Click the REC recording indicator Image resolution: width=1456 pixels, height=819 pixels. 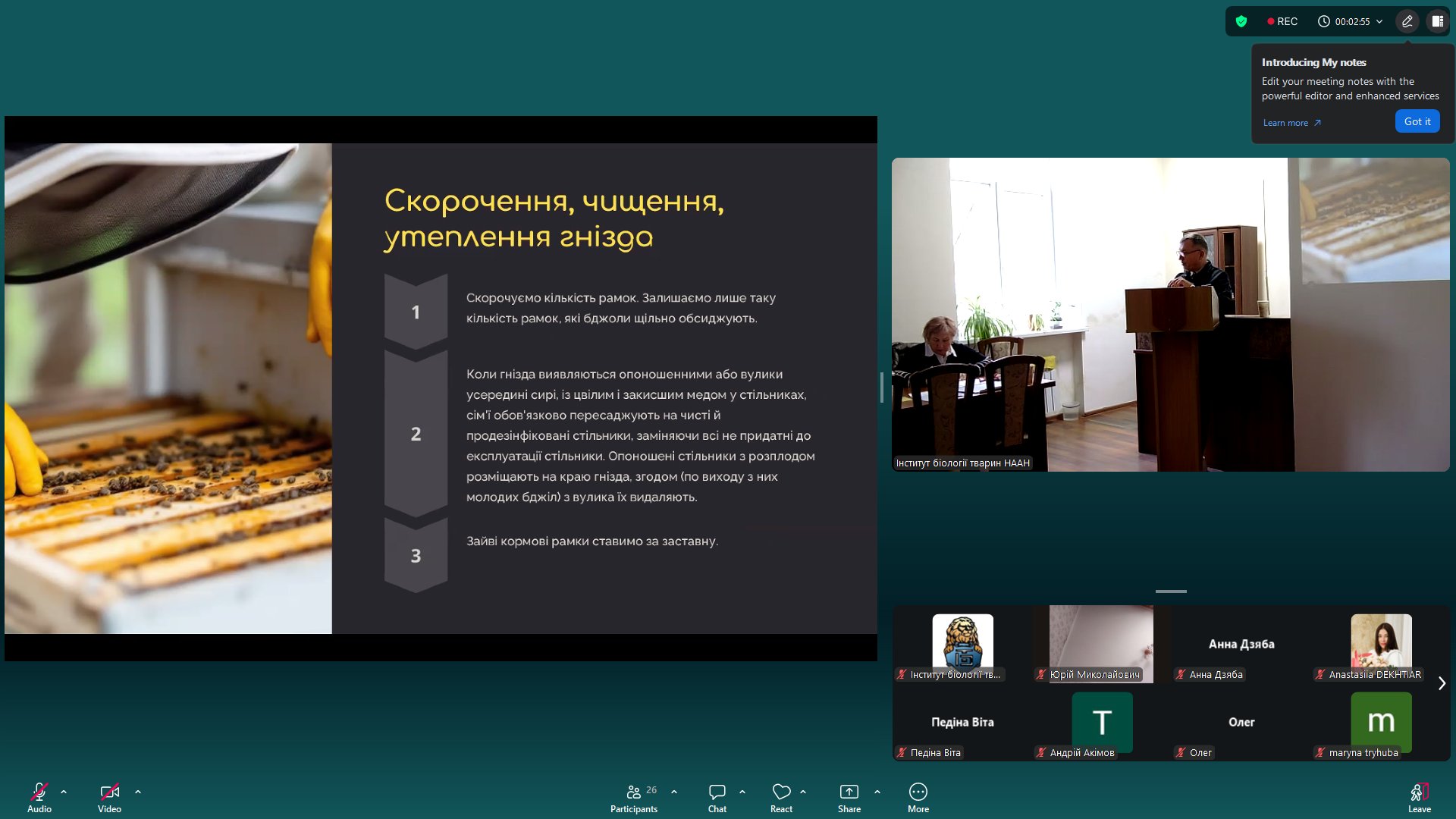coord(1282,21)
